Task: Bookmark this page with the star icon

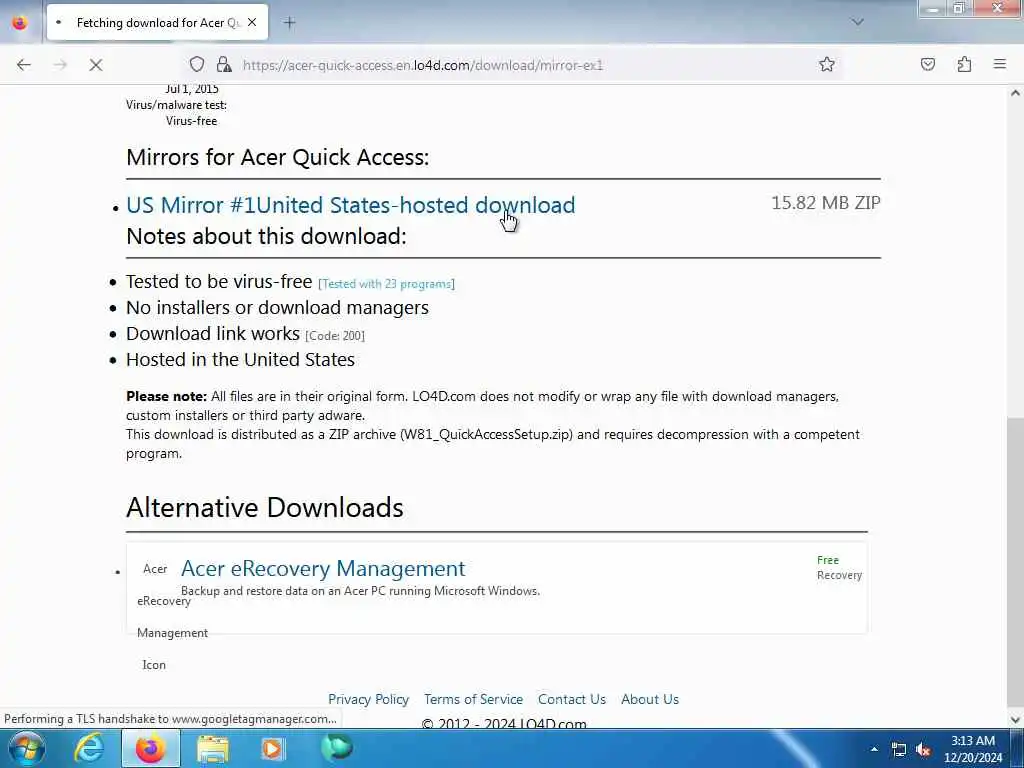Action: pyautogui.click(x=827, y=64)
